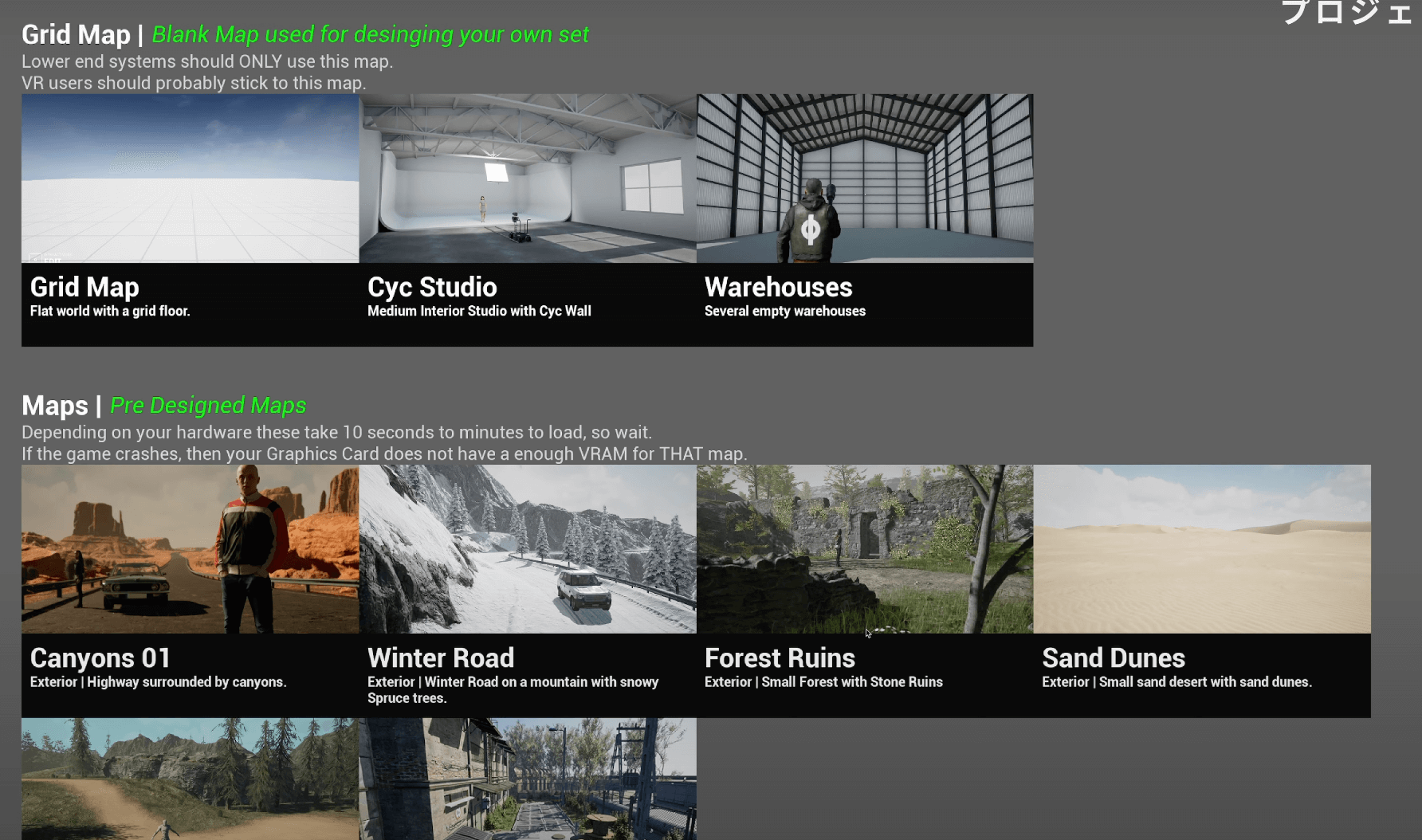Click 'Flat world with a grid floor.' text
Viewport: 1422px width, 840px height.
pyautogui.click(x=110, y=311)
